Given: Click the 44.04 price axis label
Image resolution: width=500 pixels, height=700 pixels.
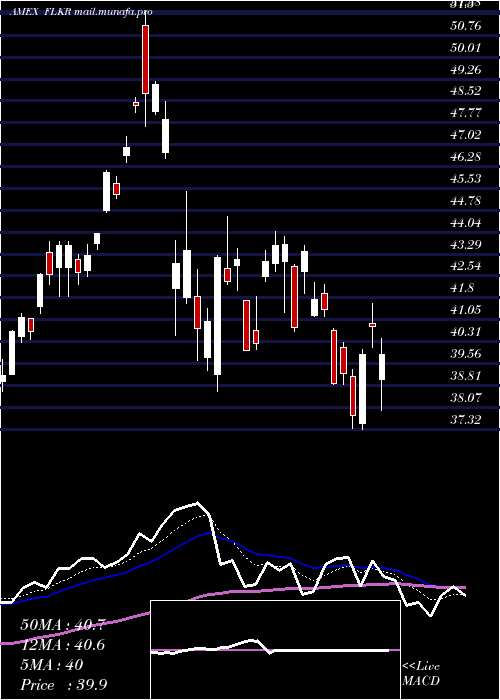Looking at the screenshot, I should tap(466, 222).
